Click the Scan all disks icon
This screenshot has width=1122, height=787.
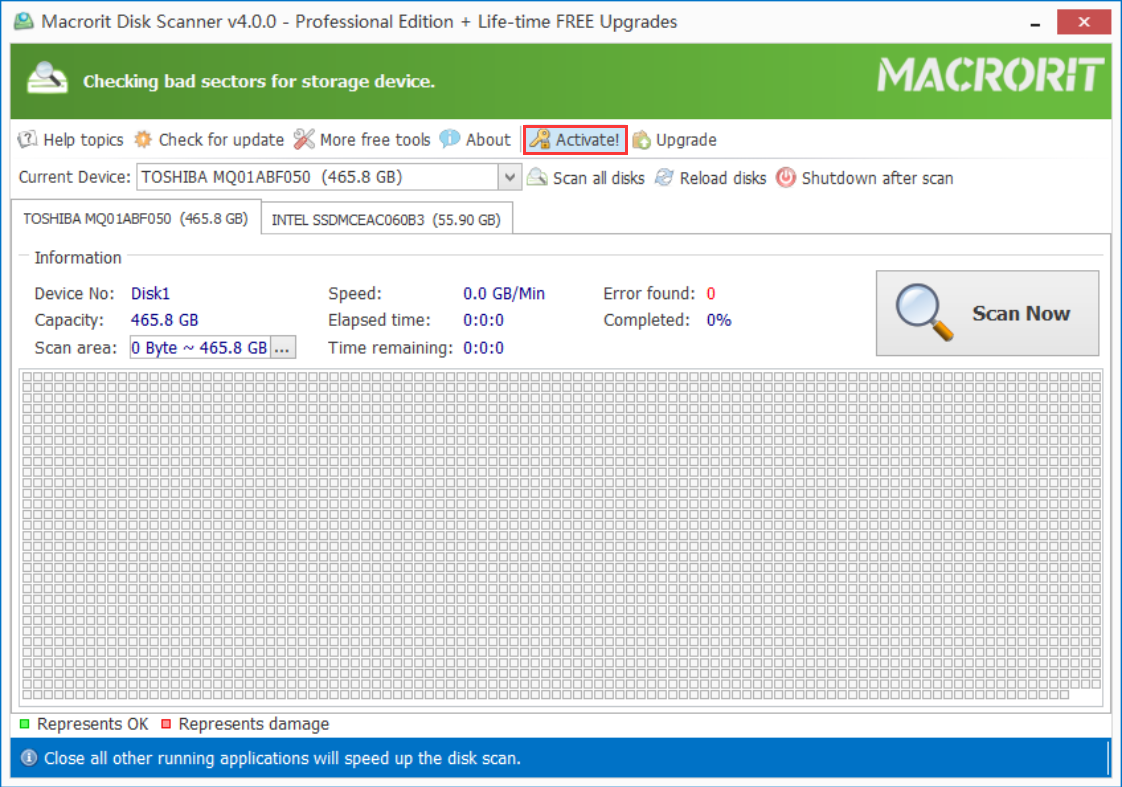click(537, 177)
